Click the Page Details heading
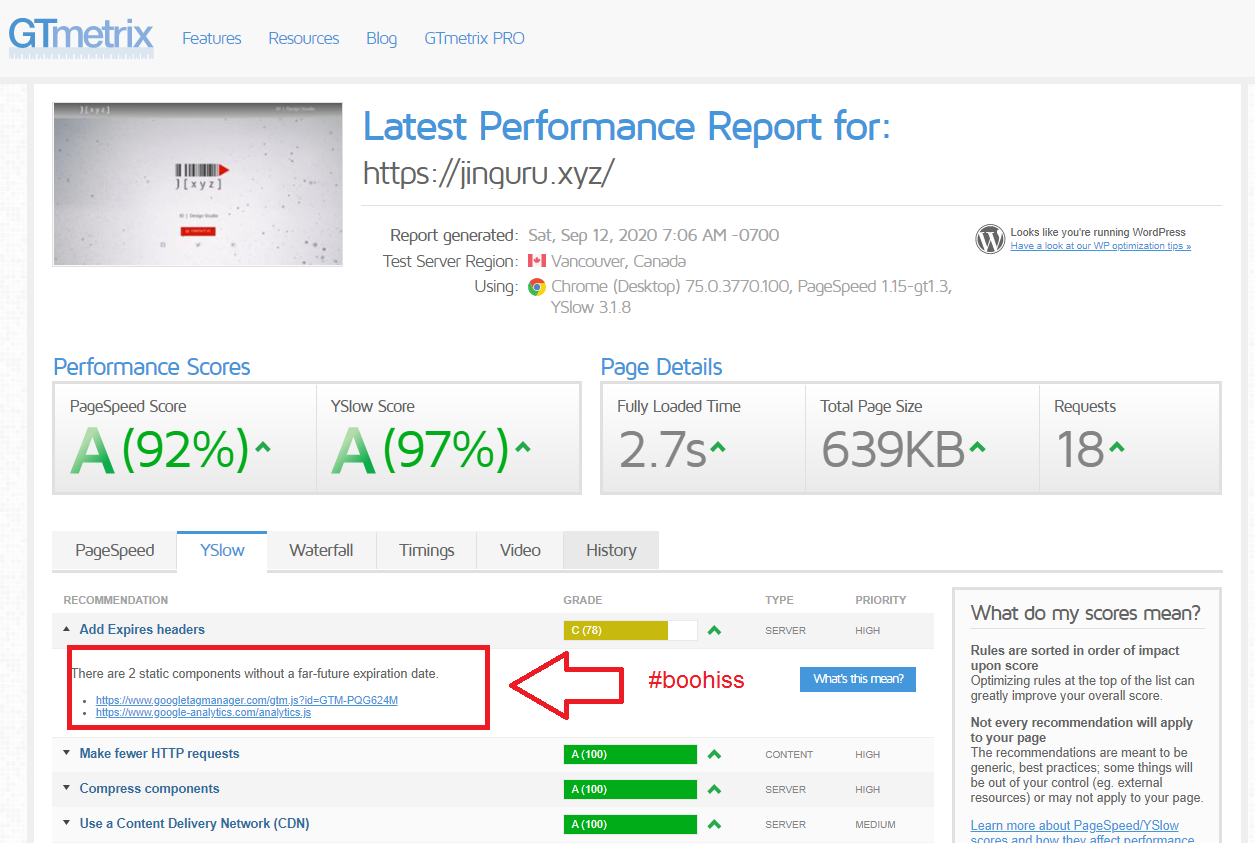 [661, 367]
